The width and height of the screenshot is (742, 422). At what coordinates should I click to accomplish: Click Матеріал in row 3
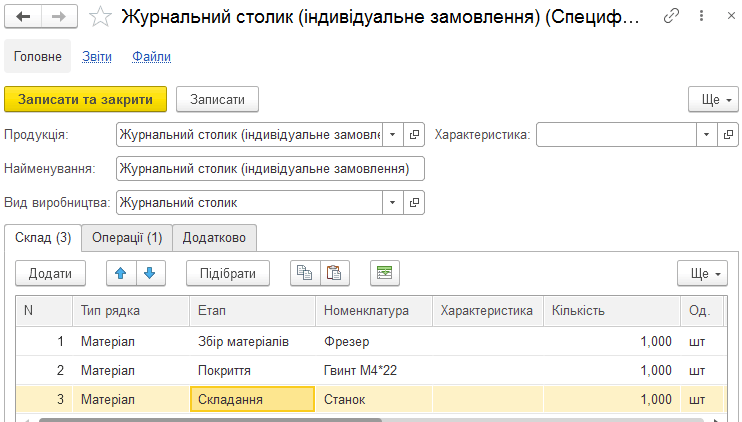(131, 399)
